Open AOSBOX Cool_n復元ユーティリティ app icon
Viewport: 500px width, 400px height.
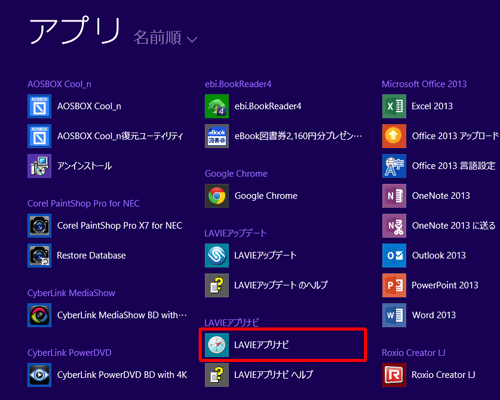coord(39,136)
